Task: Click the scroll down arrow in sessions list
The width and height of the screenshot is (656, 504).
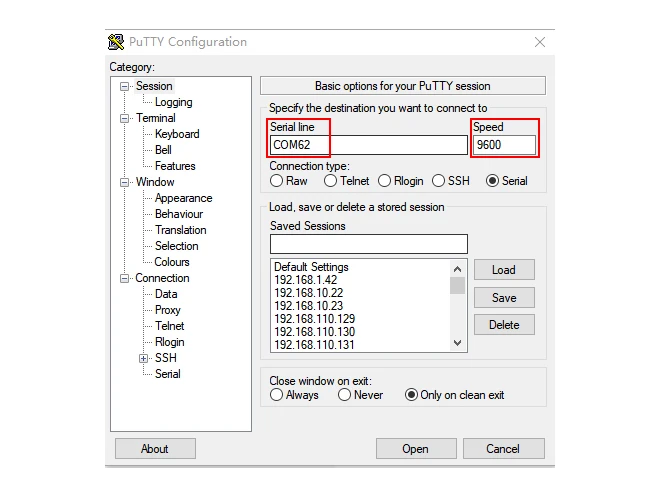Action: (458, 343)
